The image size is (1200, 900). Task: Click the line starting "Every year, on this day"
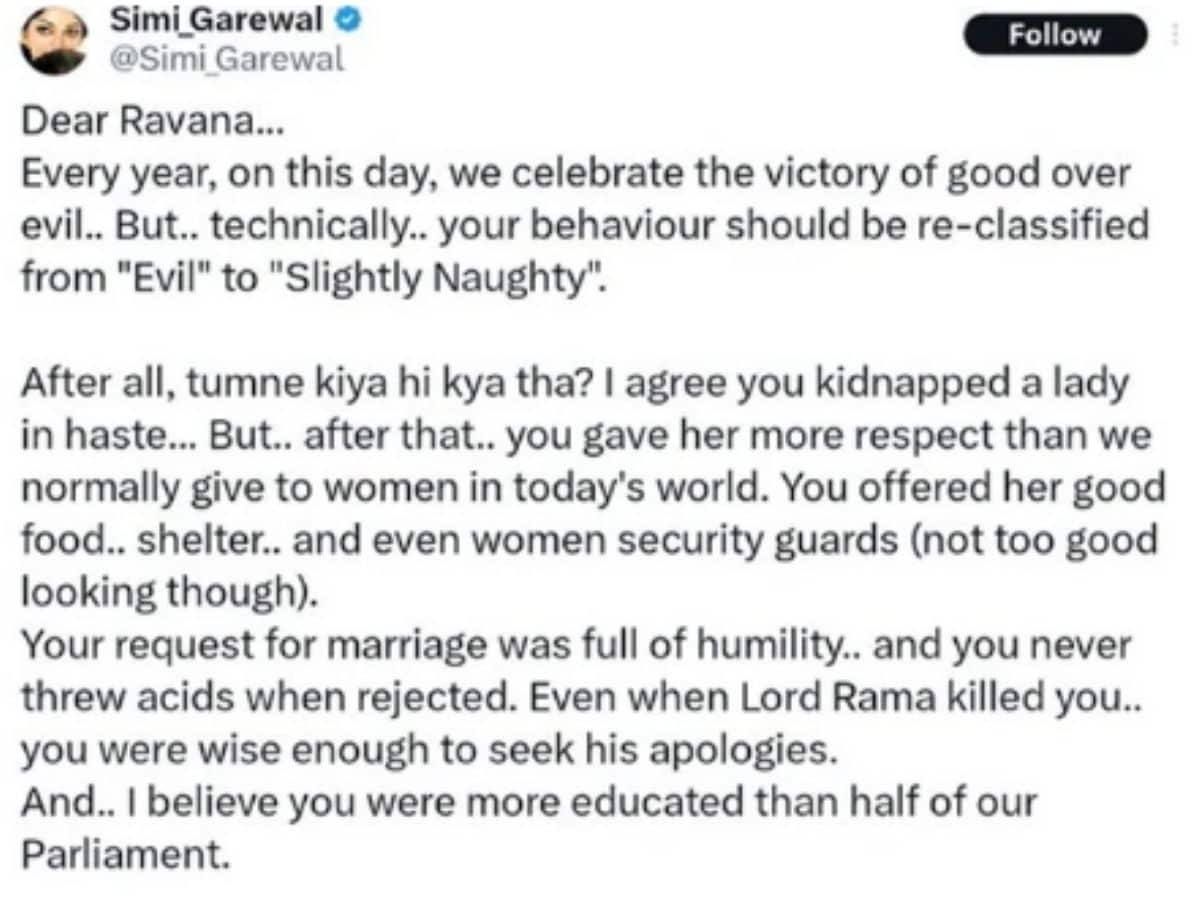pos(575,174)
